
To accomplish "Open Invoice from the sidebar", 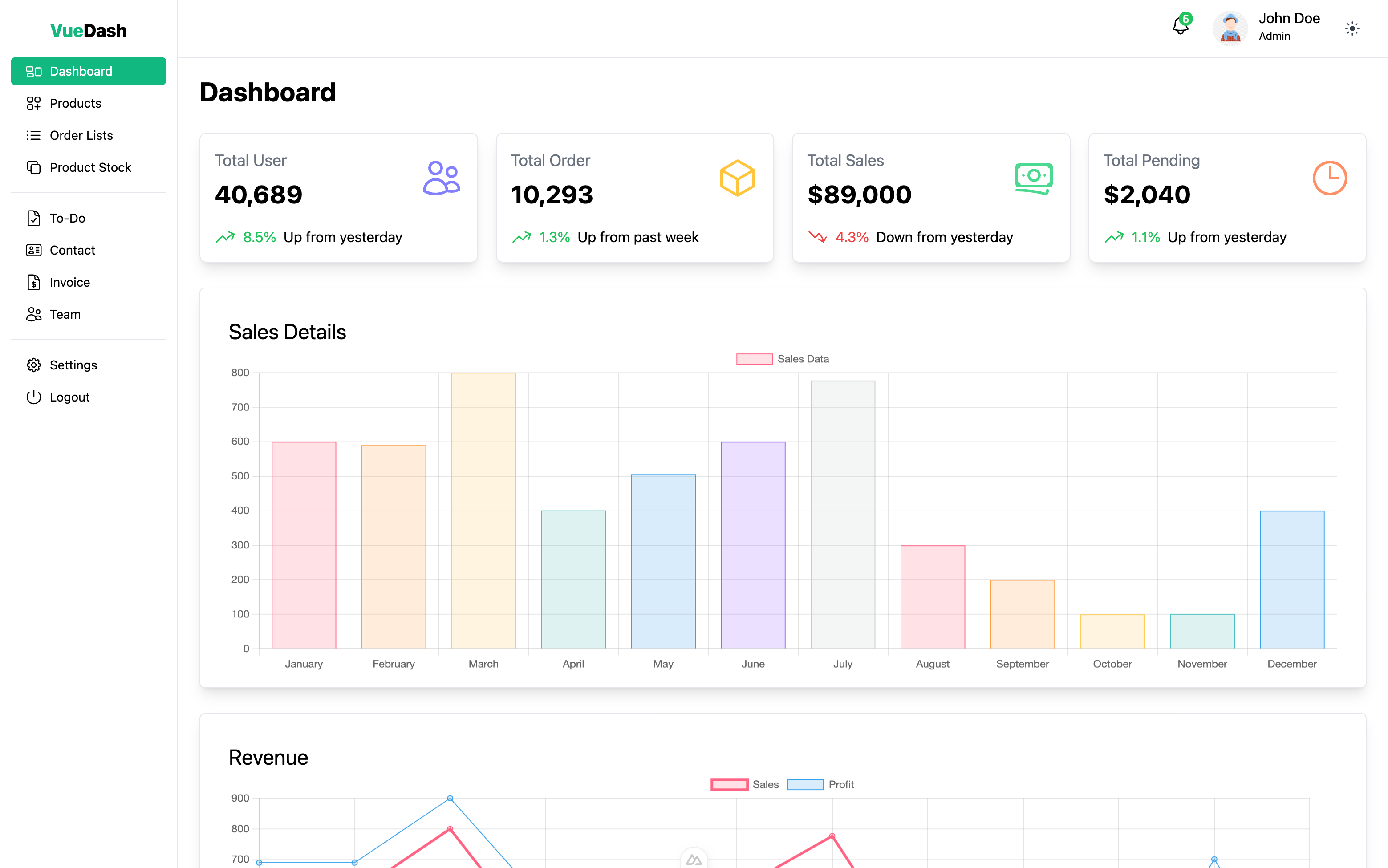I will [89, 283].
